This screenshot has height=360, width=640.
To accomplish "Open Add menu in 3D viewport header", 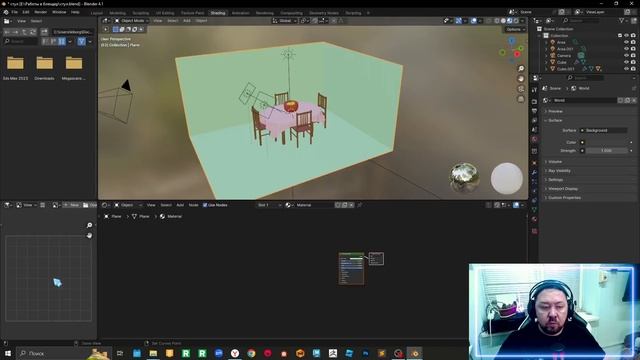I will coord(187,20).
